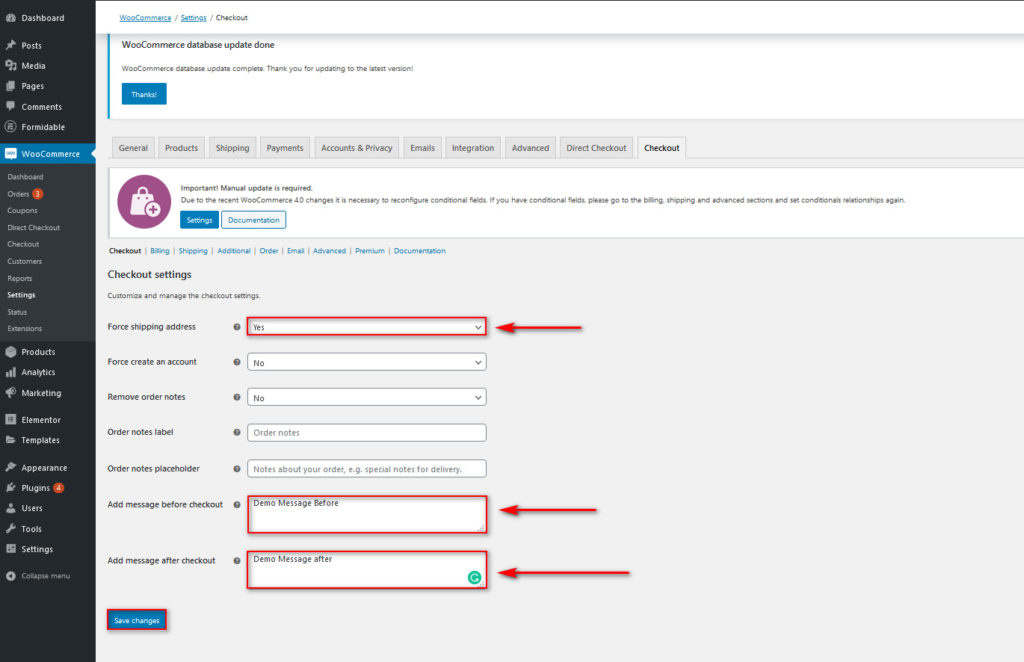
Task: Click the Add message after checkout textarea
Action: 366,570
